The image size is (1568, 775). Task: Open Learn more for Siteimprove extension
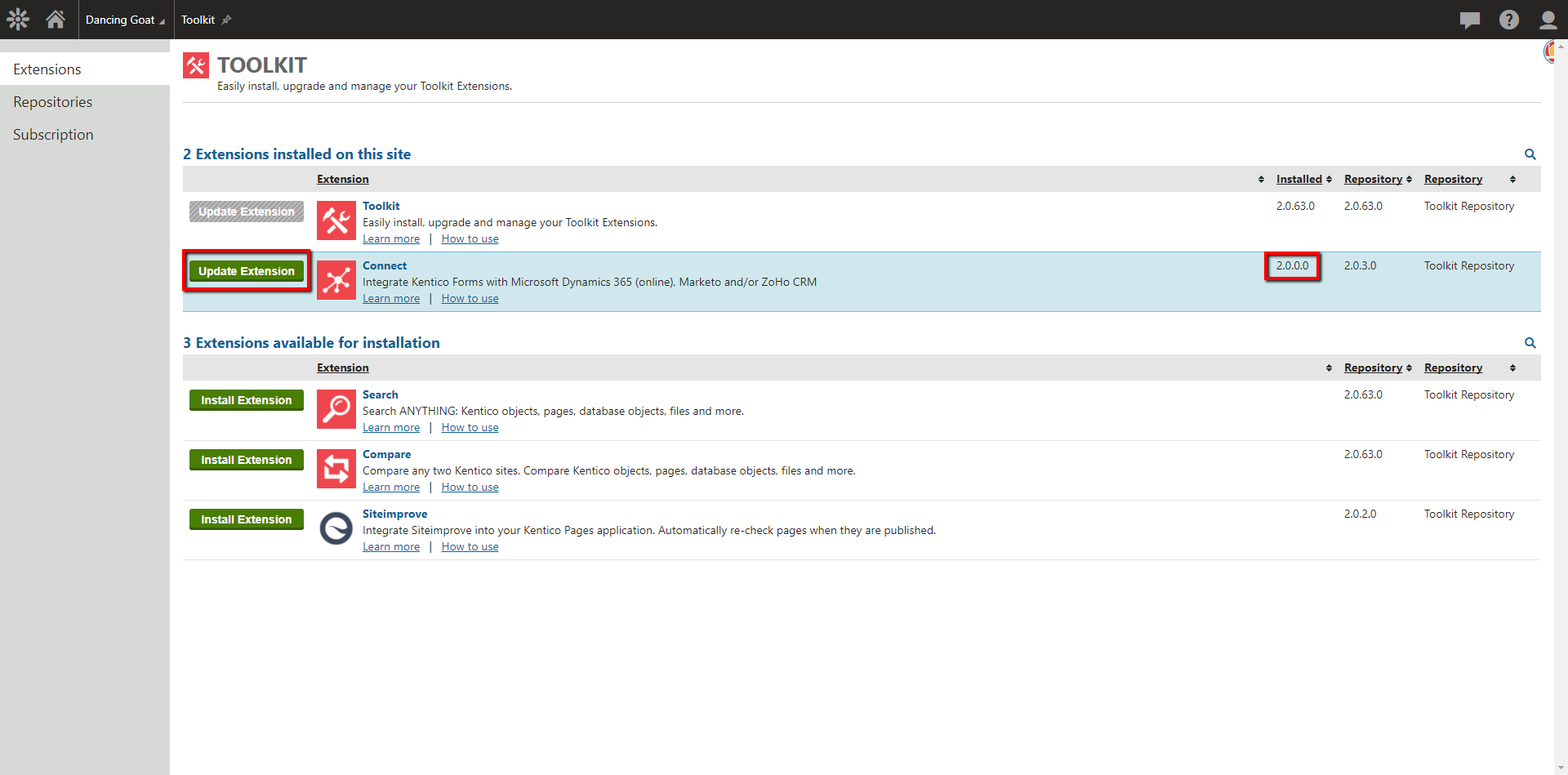pyautogui.click(x=391, y=546)
